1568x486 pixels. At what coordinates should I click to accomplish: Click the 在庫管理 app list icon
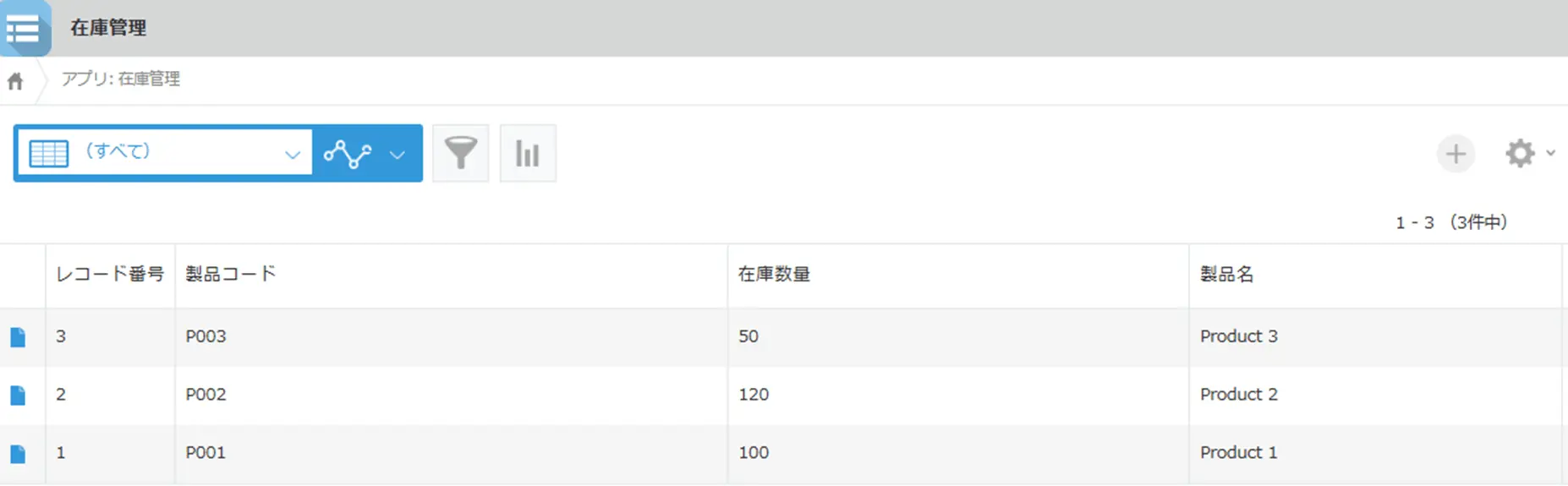point(24,29)
